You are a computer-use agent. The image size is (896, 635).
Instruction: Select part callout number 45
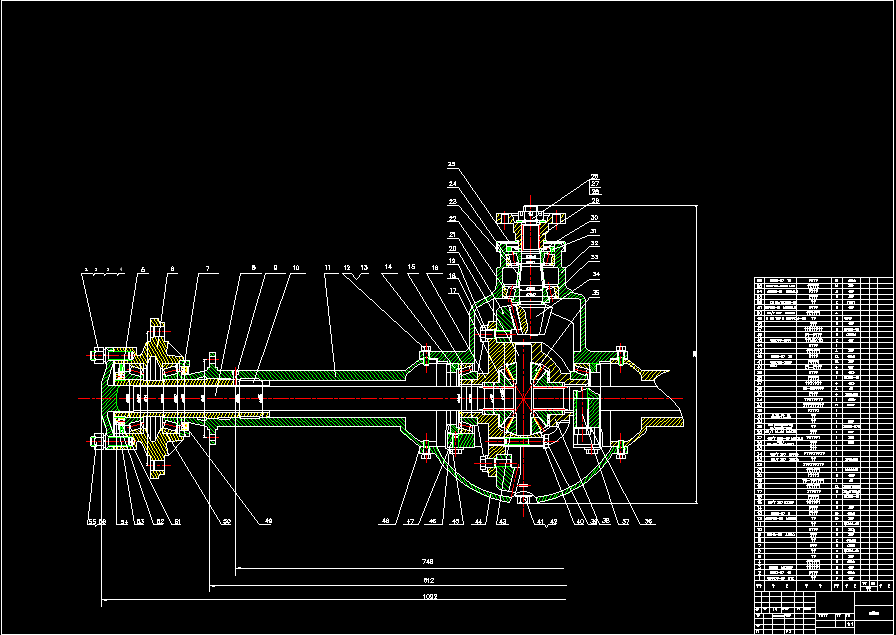pos(457,521)
